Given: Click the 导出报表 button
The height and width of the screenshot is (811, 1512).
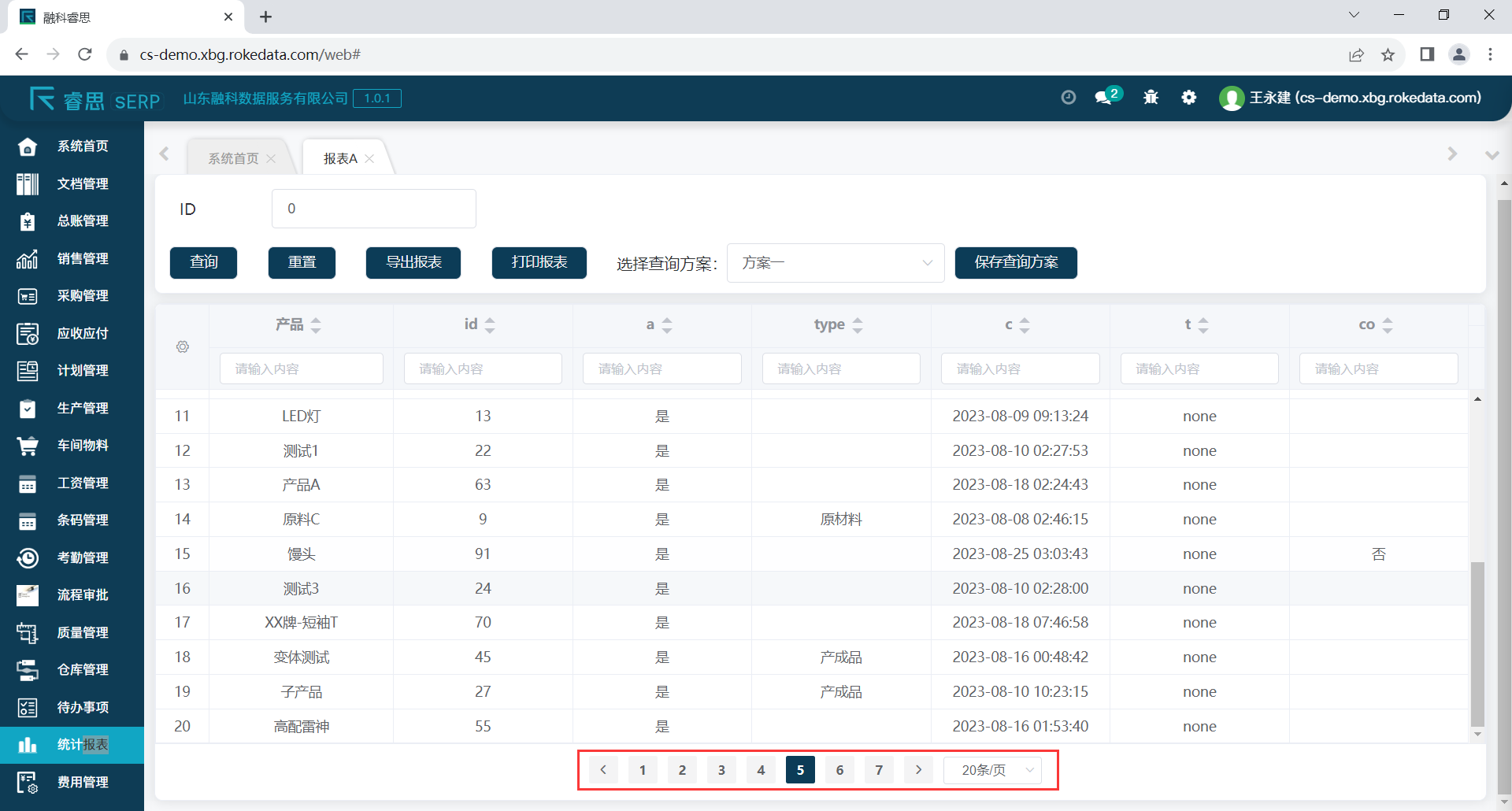Looking at the screenshot, I should [x=413, y=263].
